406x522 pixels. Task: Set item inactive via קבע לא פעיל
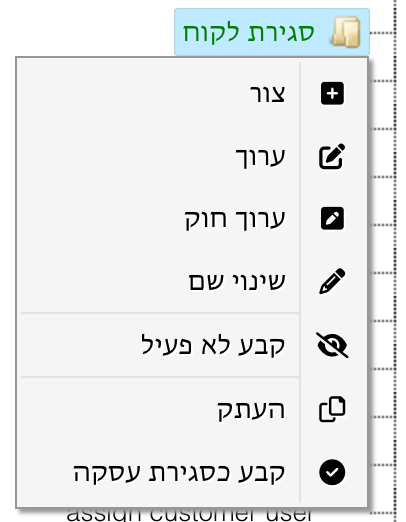tap(192, 345)
